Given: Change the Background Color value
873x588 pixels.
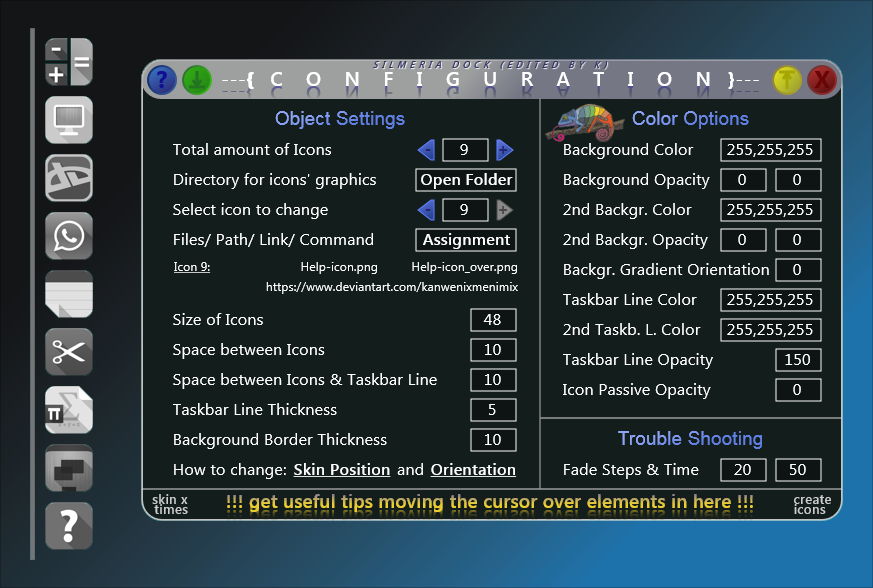Looking at the screenshot, I should click(x=770, y=150).
